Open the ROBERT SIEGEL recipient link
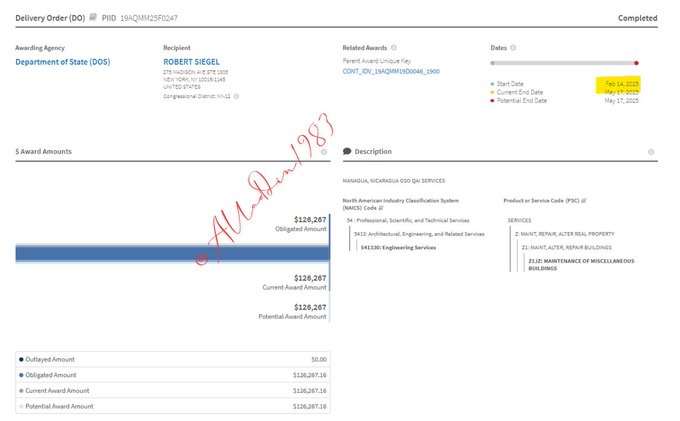Screen dimensions: 680x421 pyautogui.click(x=191, y=61)
